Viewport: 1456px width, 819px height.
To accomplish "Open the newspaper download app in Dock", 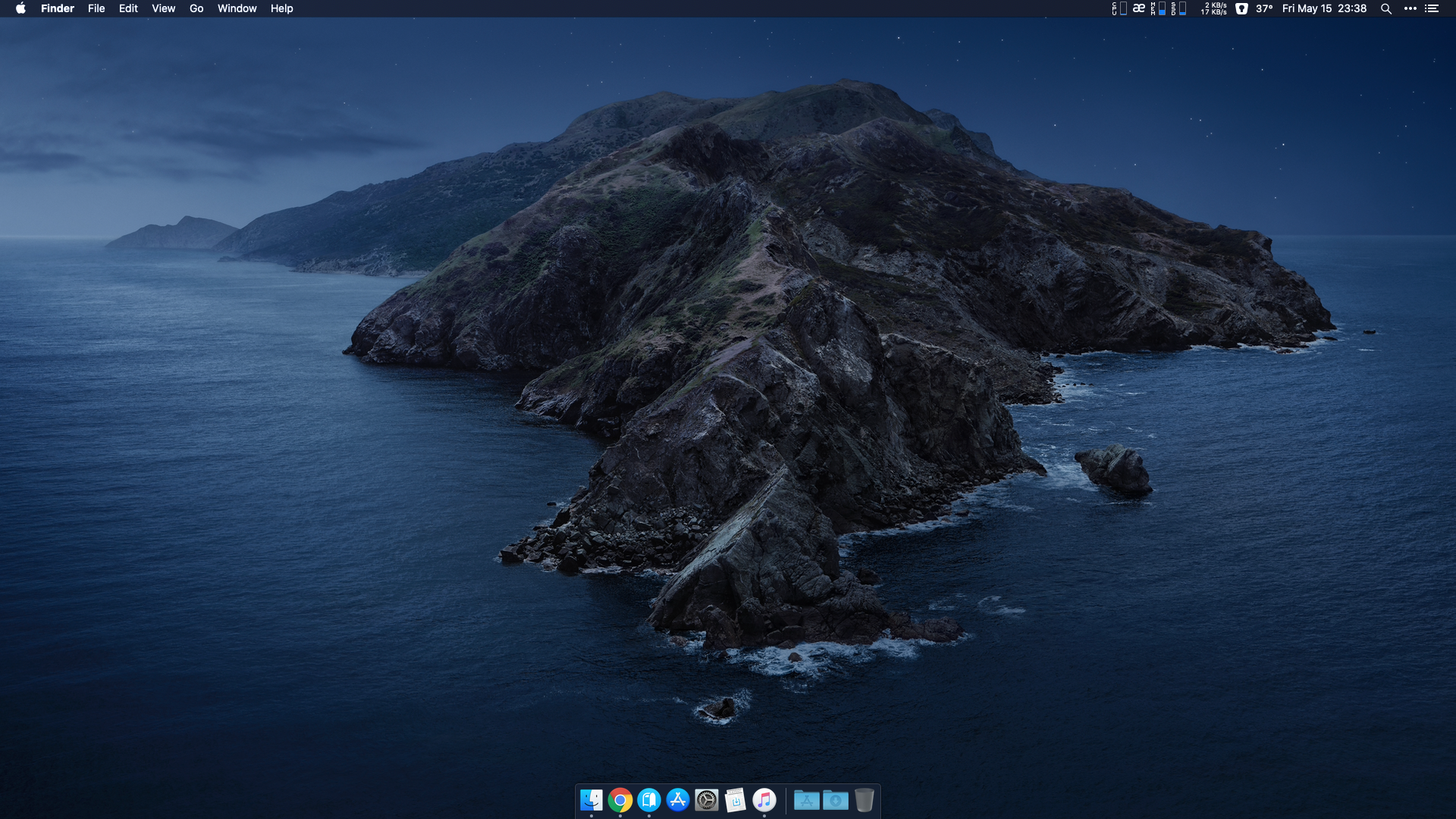I will click(735, 799).
